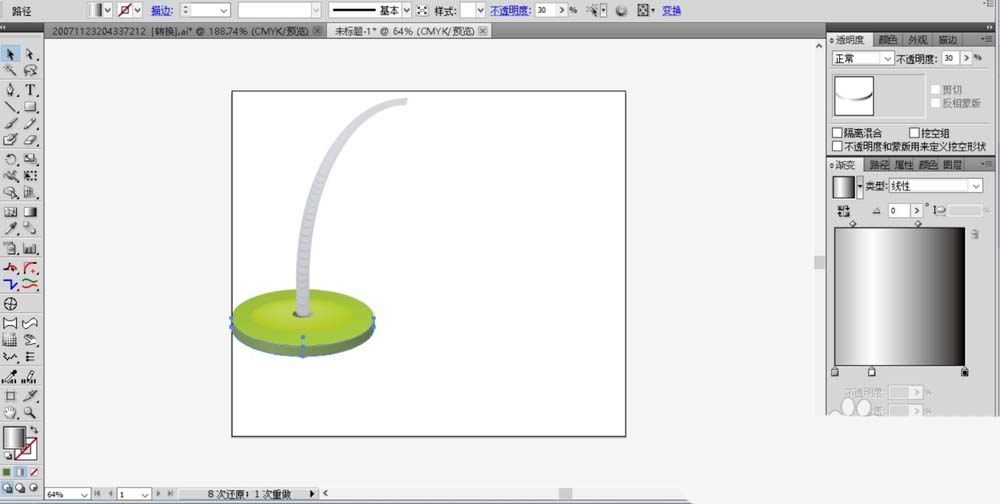The width and height of the screenshot is (1000, 504).
Task: Select the black arrow Selection tool
Action: (x=10, y=54)
